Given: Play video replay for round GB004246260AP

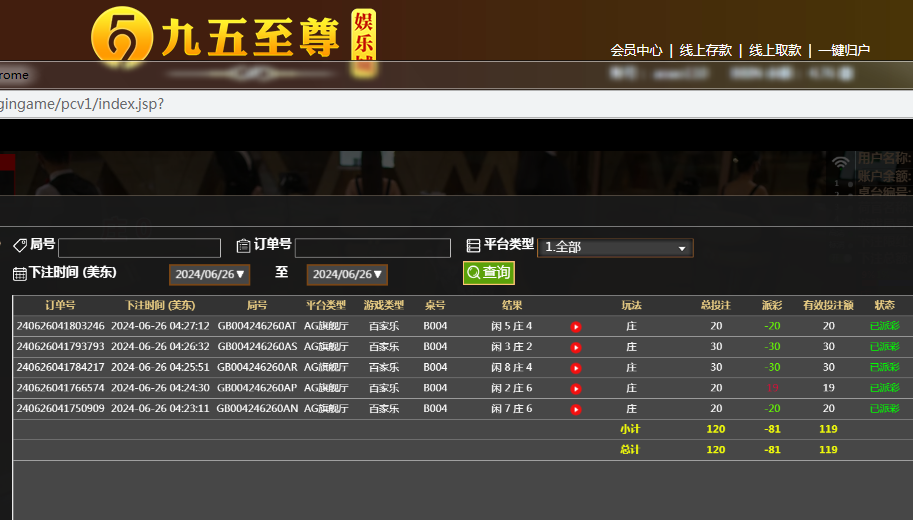Looking at the screenshot, I should click(576, 389).
